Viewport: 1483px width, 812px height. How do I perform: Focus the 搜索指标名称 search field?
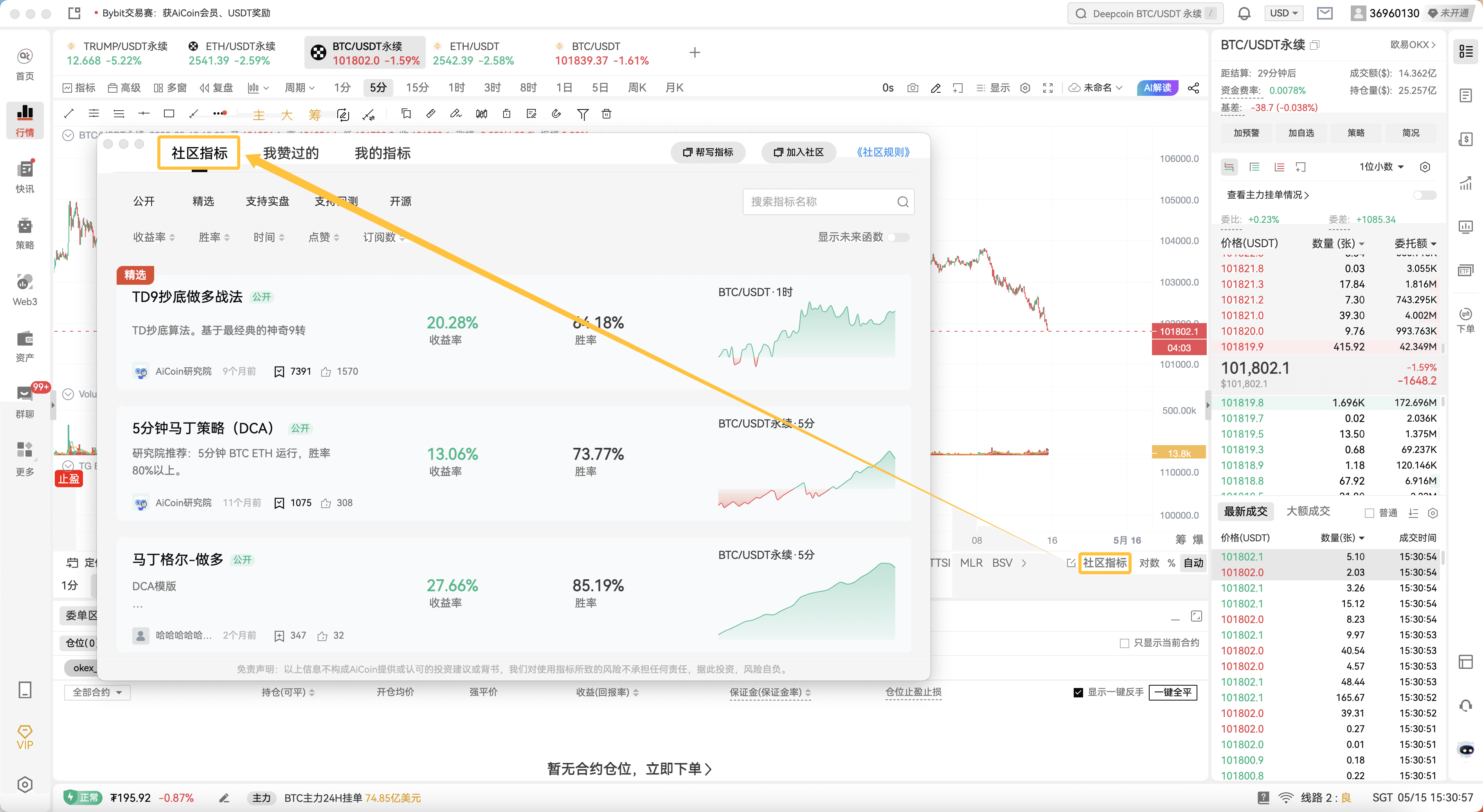click(x=828, y=201)
